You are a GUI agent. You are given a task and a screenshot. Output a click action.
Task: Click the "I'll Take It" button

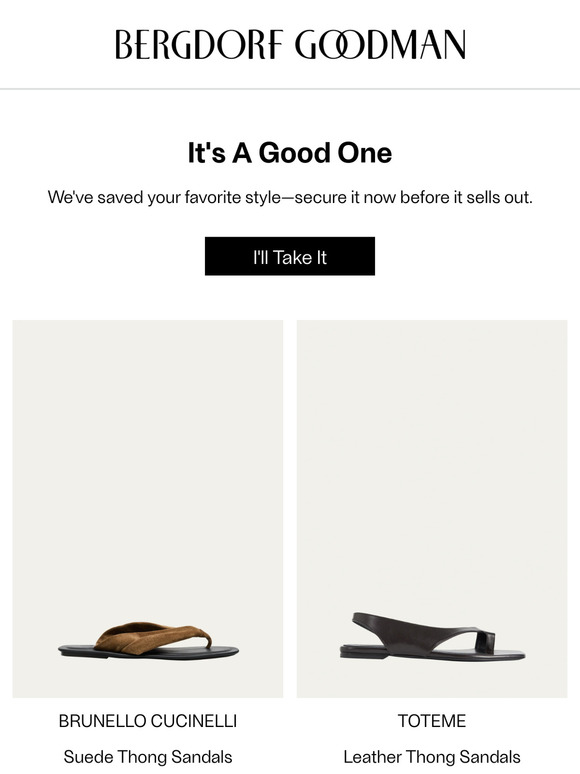[290, 256]
